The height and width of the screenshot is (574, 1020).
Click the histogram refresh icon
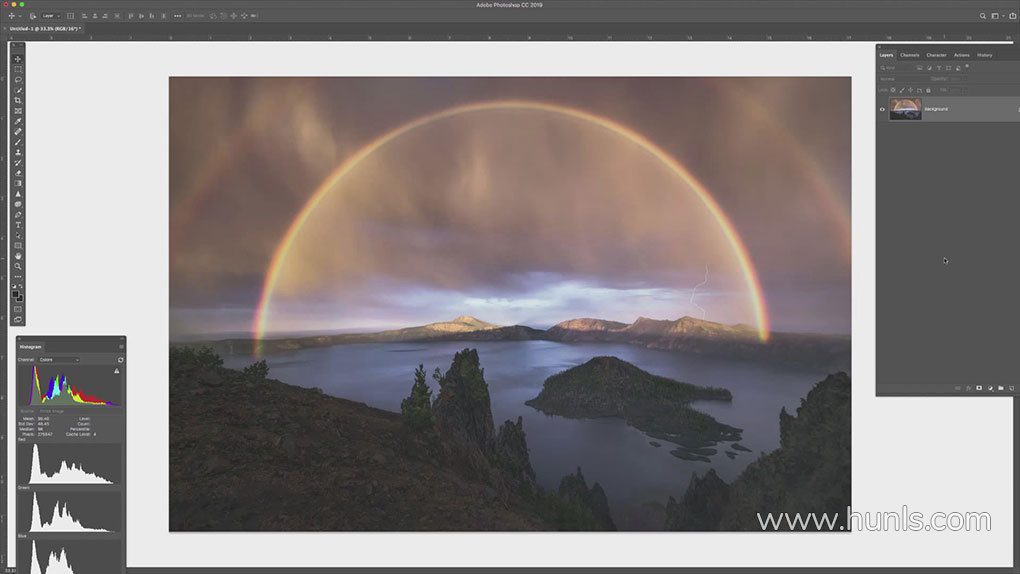pyautogui.click(x=120, y=360)
